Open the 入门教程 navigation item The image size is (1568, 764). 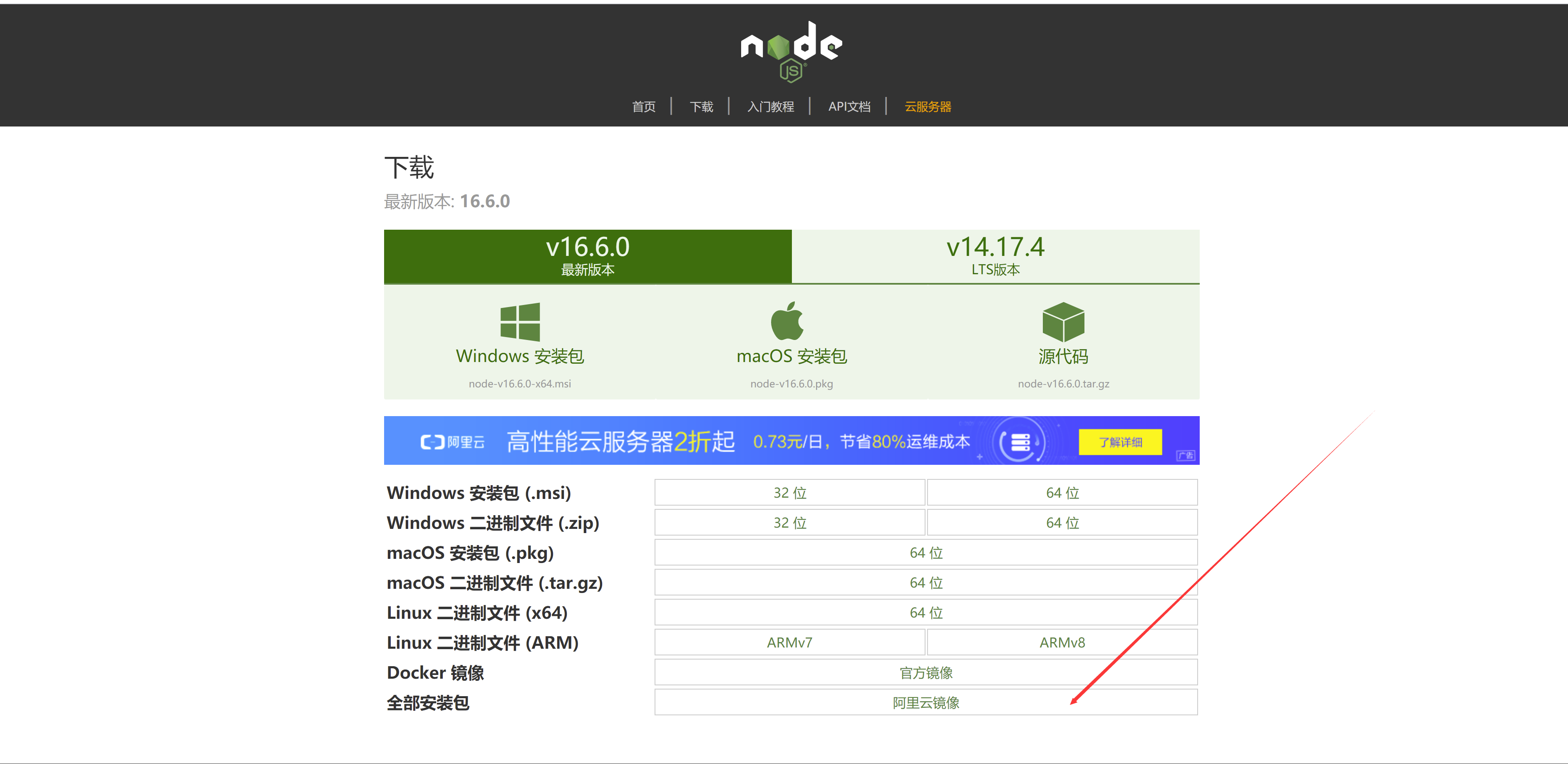coord(770,107)
